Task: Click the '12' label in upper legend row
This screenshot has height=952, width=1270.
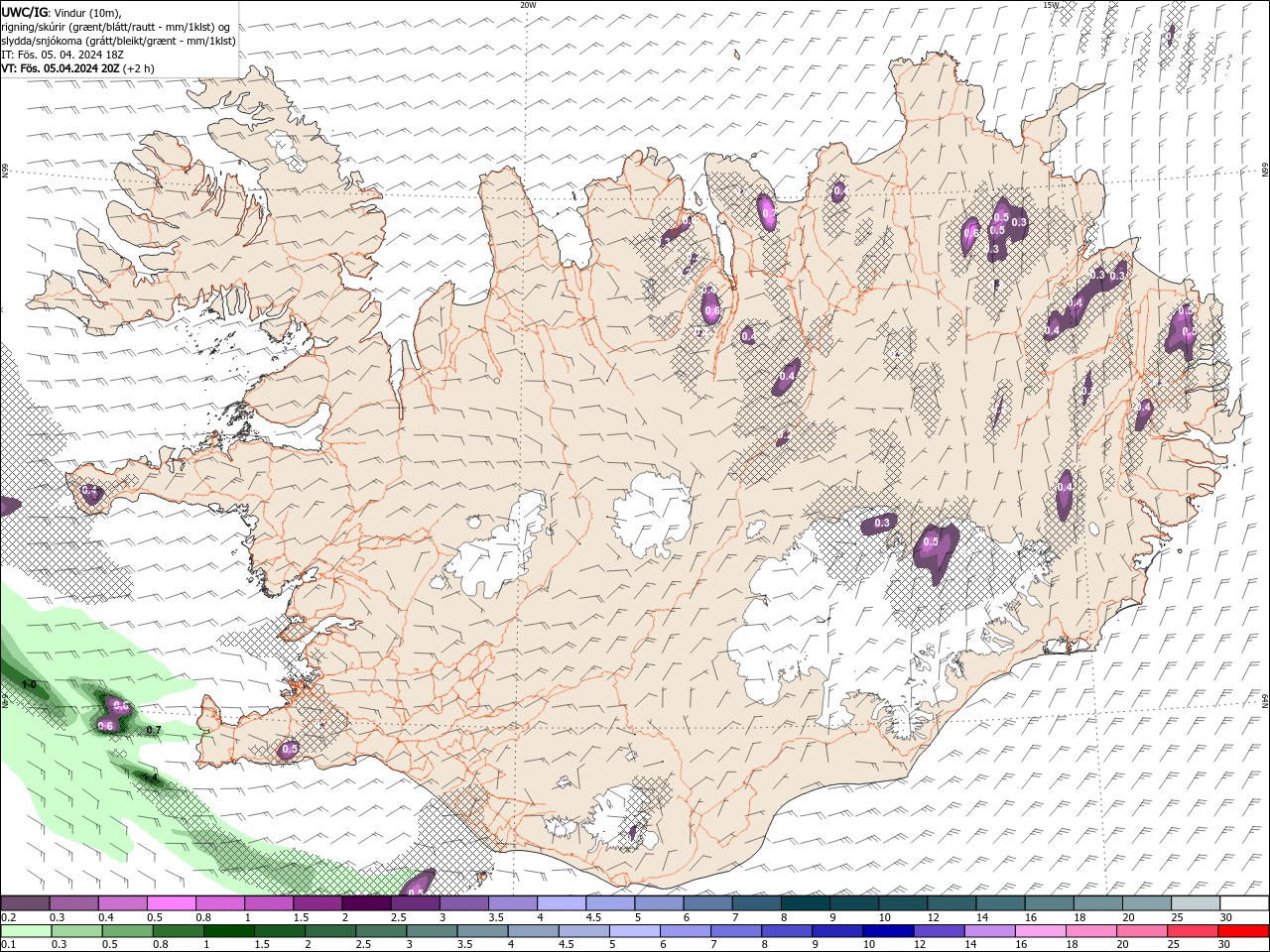Action: point(934,917)
